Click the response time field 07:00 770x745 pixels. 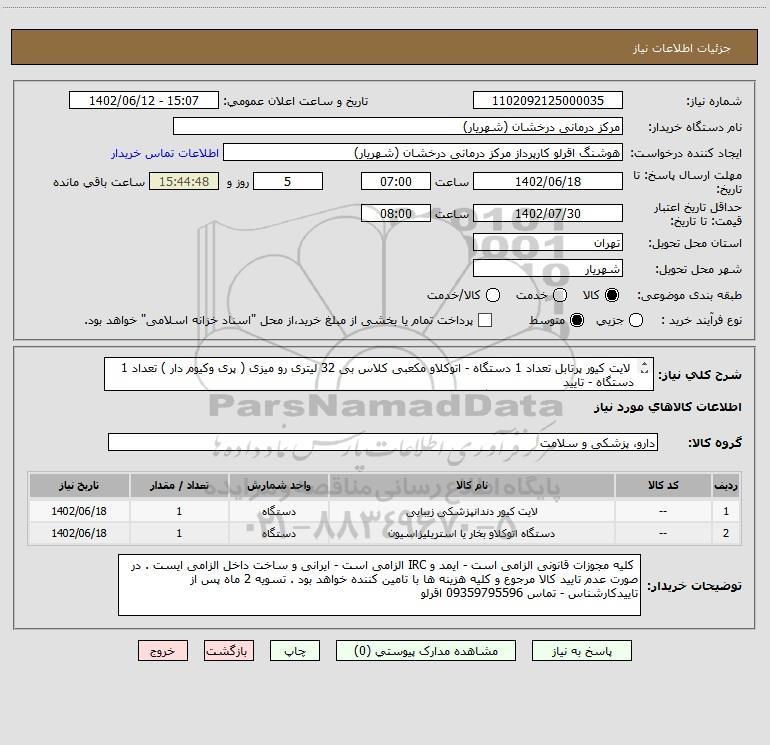coord(396,181)
